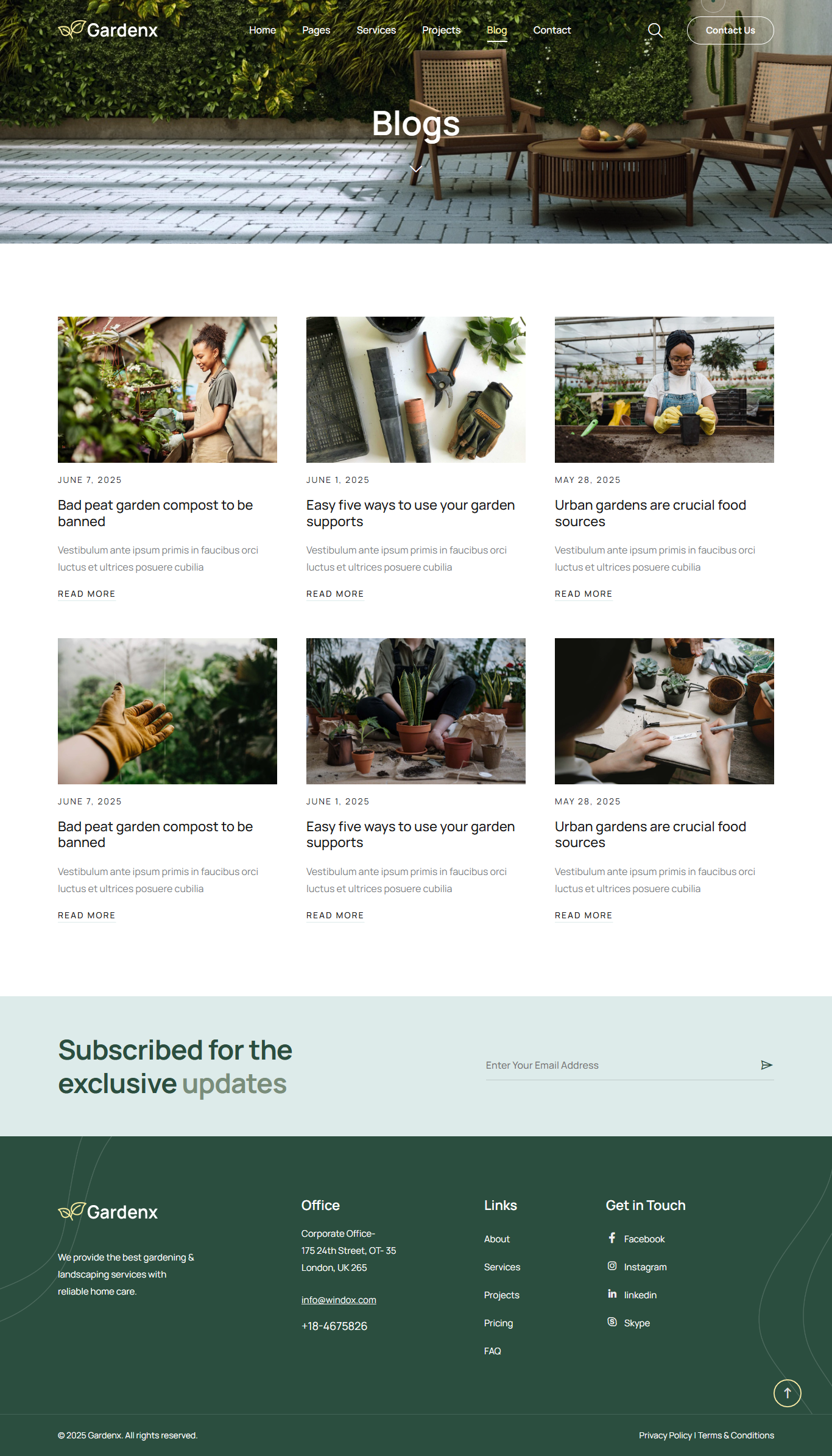This screenshot has width=832, height=1456.
Task: Go to the Home navigation item
Action: point(263,30)
